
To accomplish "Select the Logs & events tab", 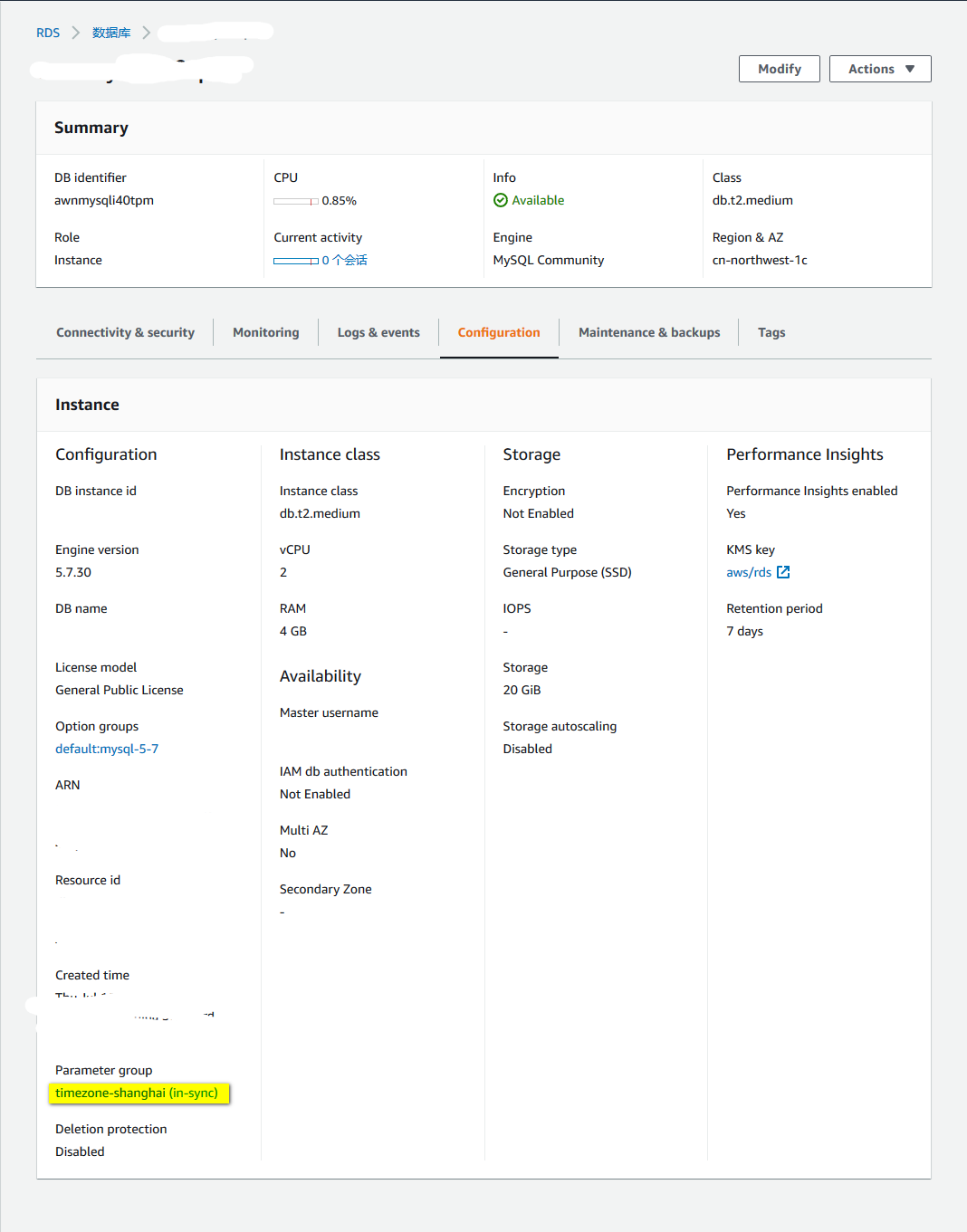I will click(x=378, y=332).
